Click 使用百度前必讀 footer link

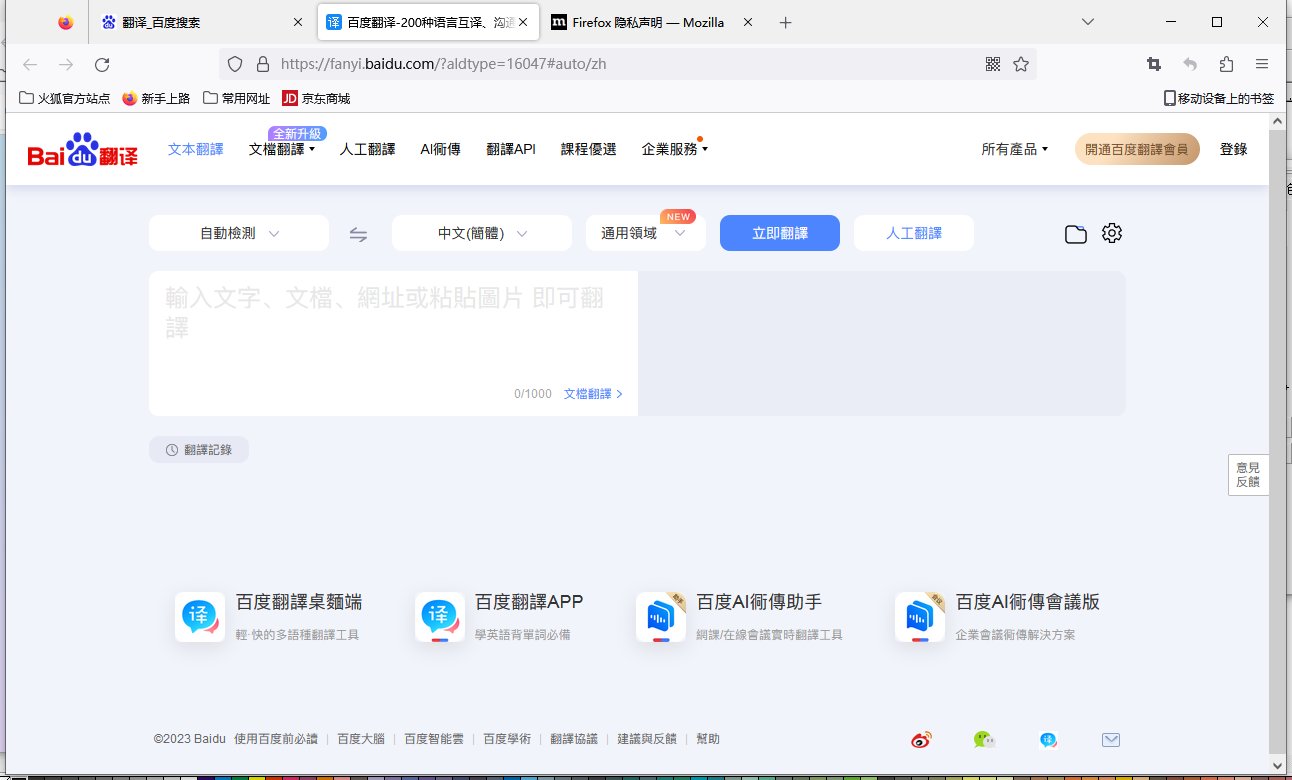point(276,739)
